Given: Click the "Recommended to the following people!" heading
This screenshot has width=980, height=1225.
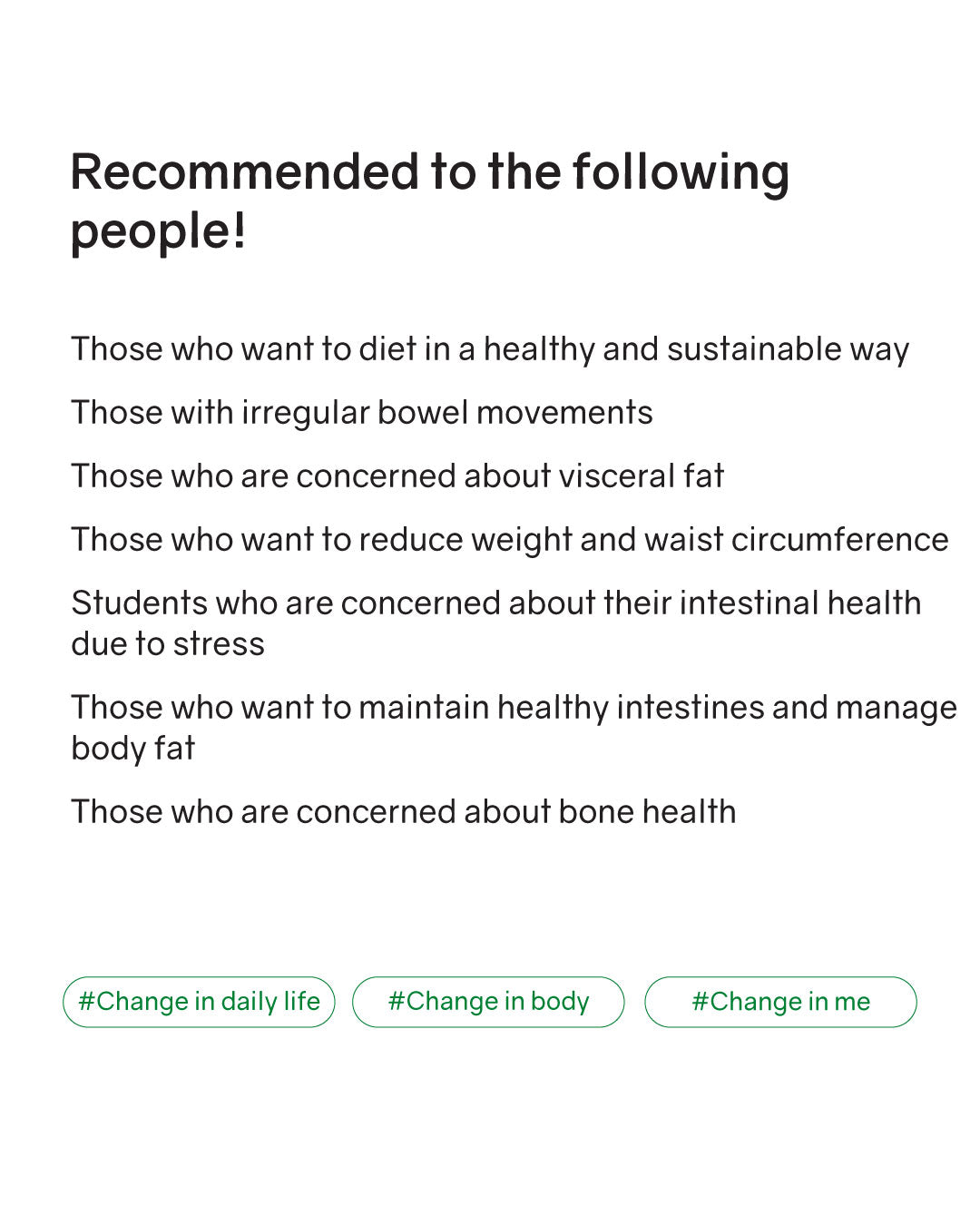Looking at the screenshot, I should pos(429,201).
